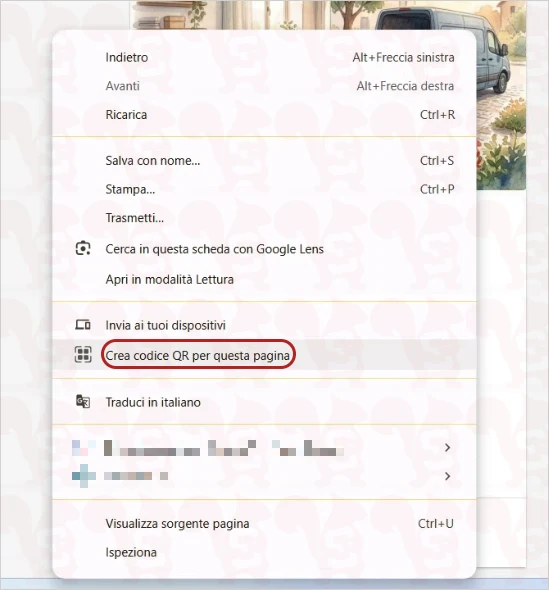Click the blue cross extension icon
The width and height of the screenshot is (549, 590).
tap(84, 476)
